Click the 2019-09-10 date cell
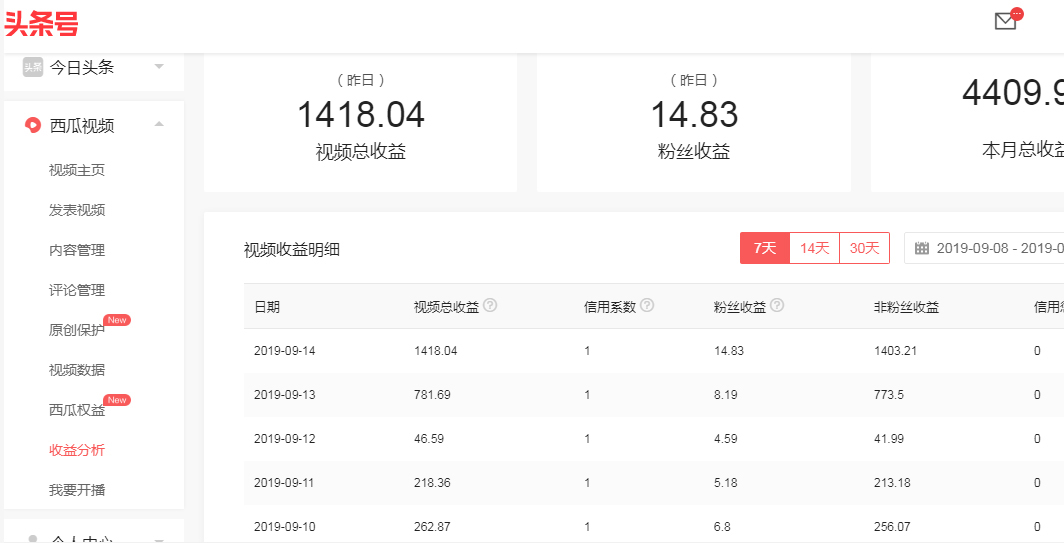Viewport: 1064px width, 543px height. [x=284, y=526]
